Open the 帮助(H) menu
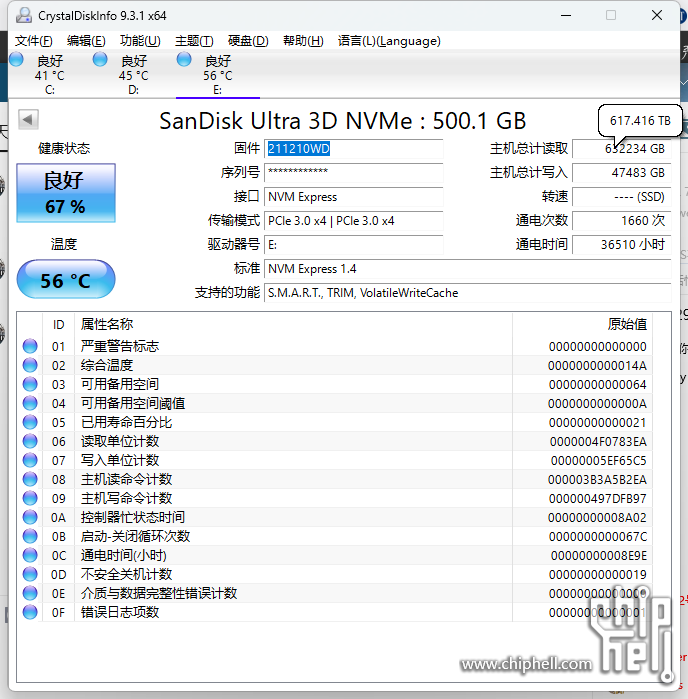The image size is (688, 699). tap(303, 41)
